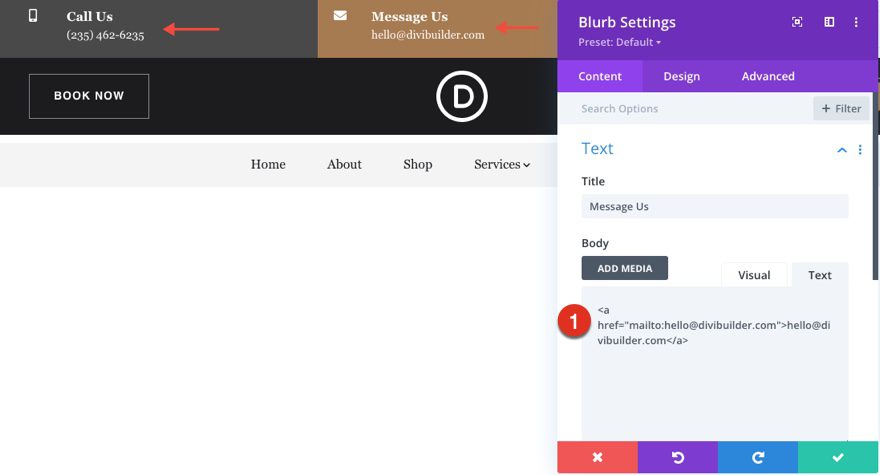Switch to the Advanced tab
Viewport: 880px width, 475px height.
(x=768, y=76)
